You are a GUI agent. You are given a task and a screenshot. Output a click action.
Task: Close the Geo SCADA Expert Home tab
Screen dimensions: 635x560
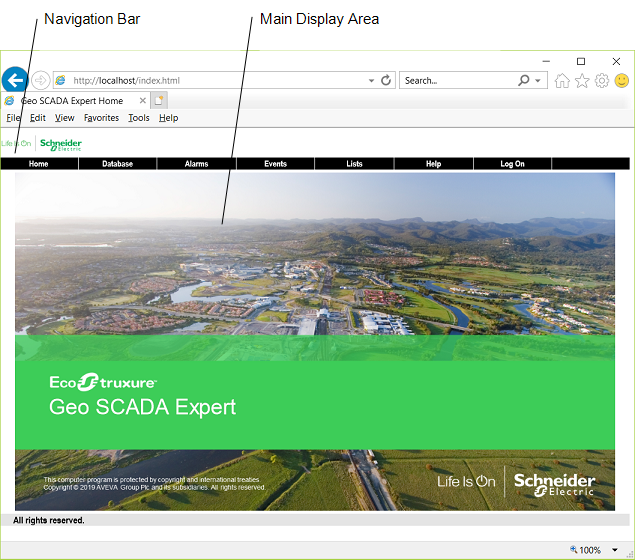click(142, 100)
